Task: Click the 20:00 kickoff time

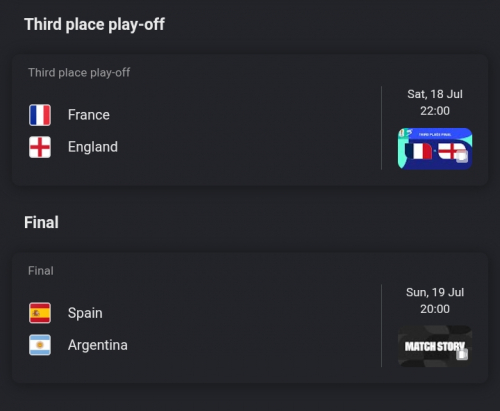Action: pyautogui.click(x=435, y=309)
